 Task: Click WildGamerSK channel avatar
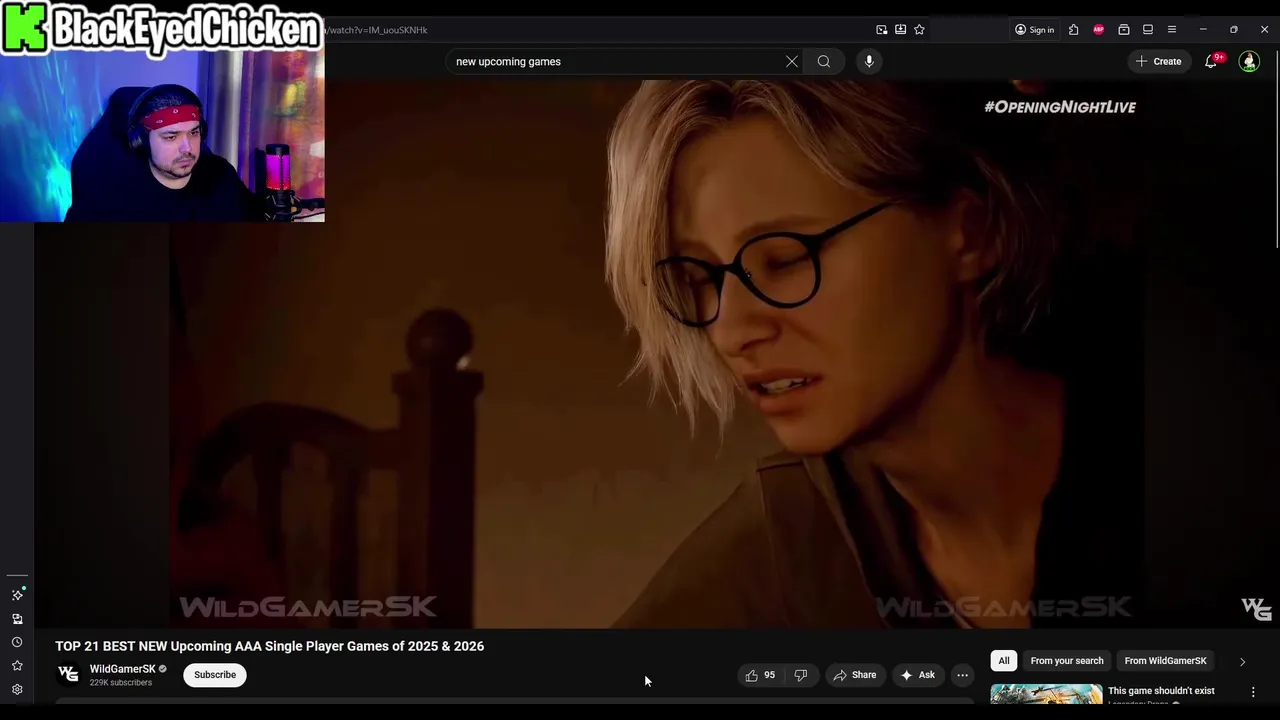click(68, 674)
